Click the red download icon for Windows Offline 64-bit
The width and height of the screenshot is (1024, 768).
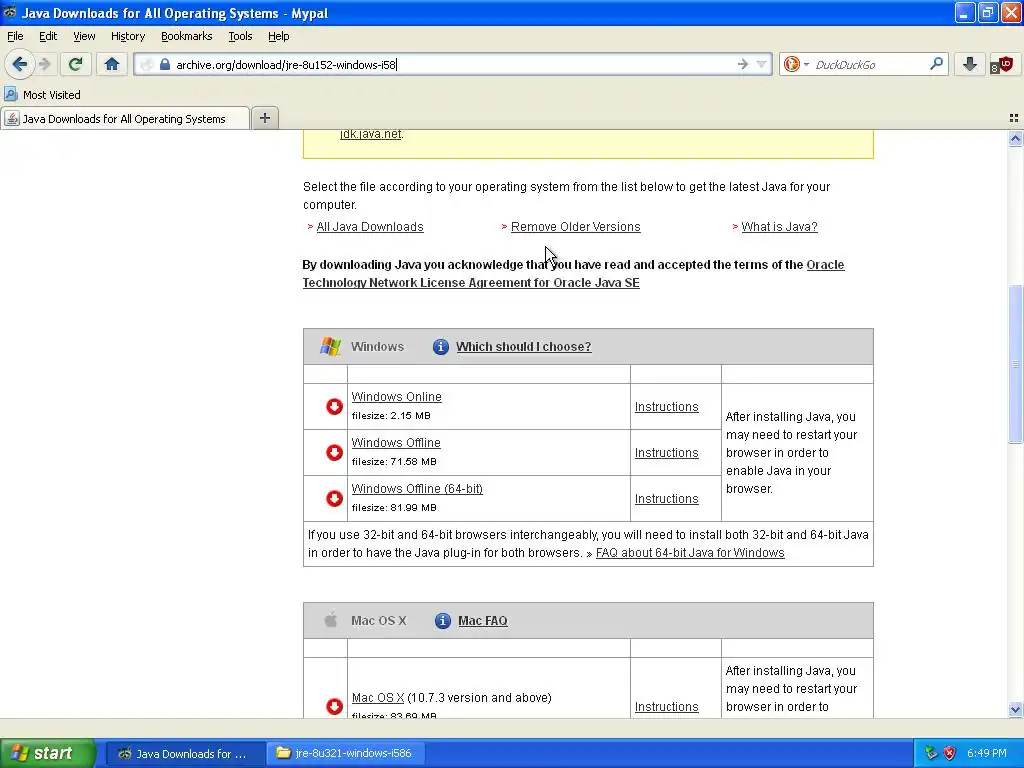pos(334,498)
